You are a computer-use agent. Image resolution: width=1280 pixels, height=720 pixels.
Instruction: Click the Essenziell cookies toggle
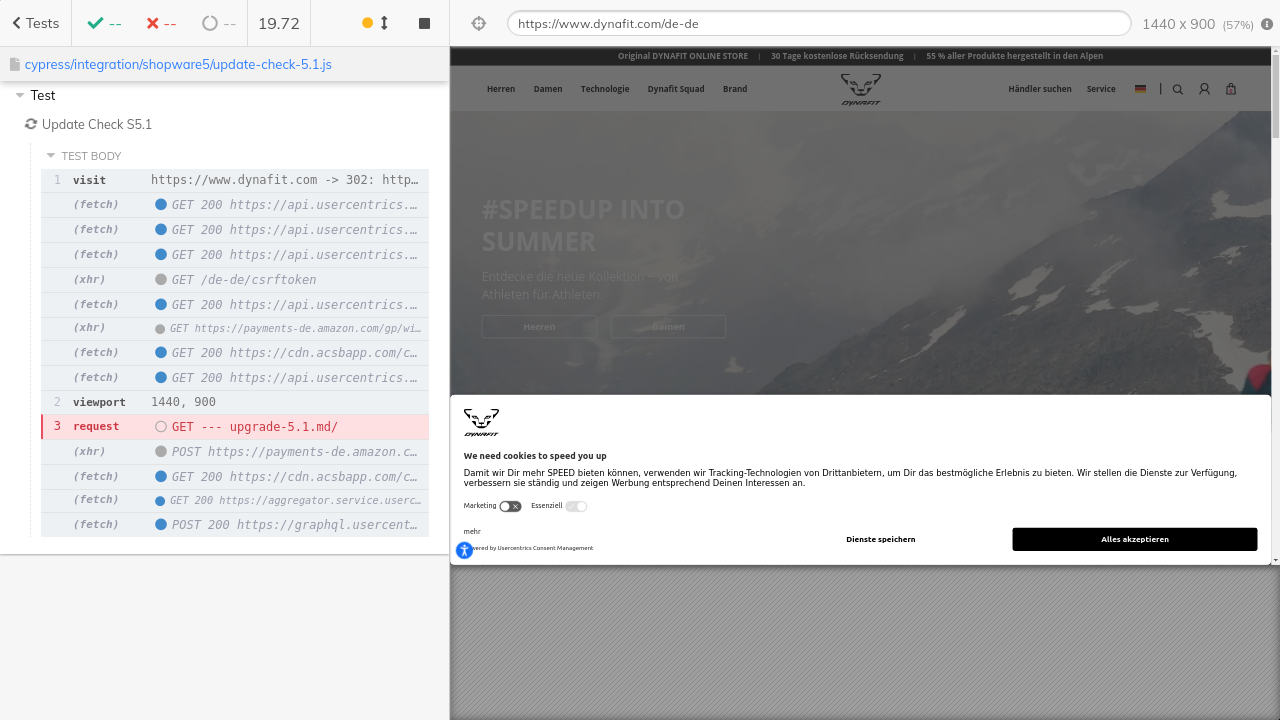[576, 506]
